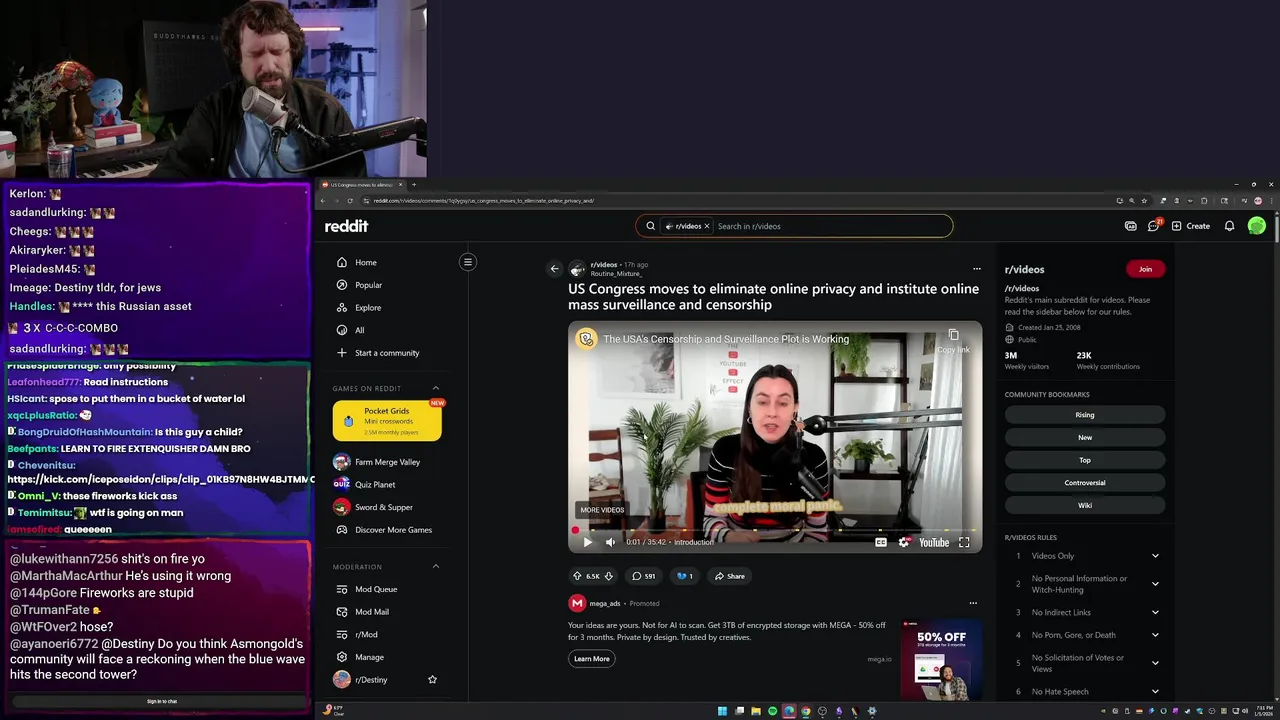Open the New community bookmark

tap(1085, 437)
